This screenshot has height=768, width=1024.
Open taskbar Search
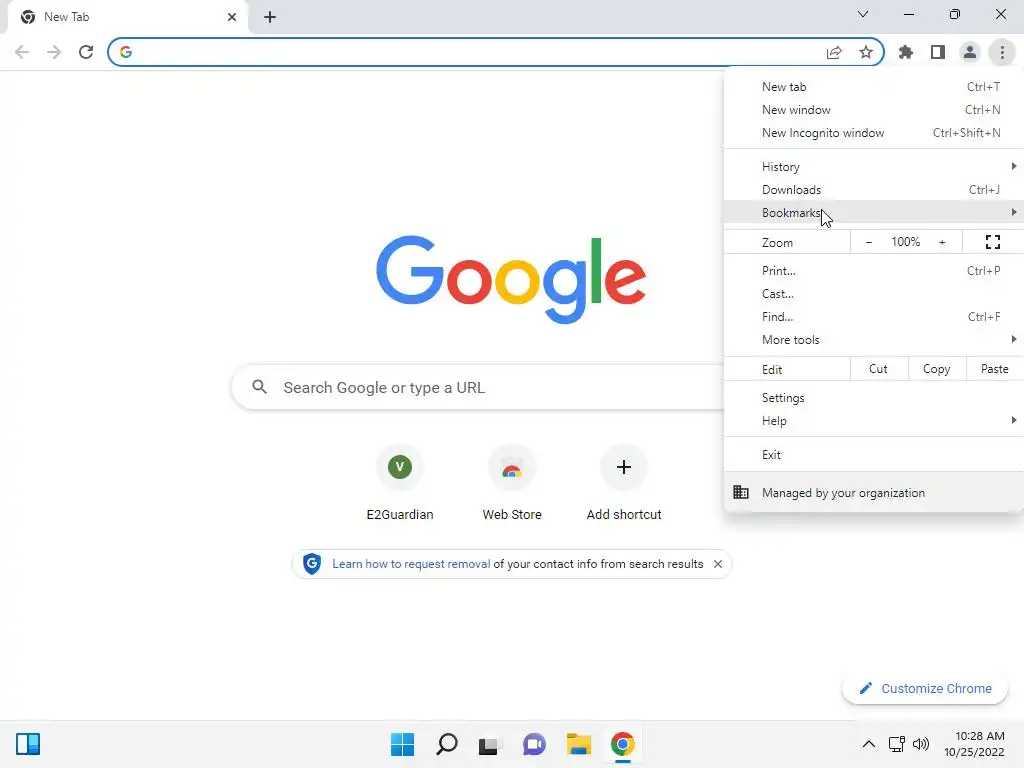coord(447,744)
